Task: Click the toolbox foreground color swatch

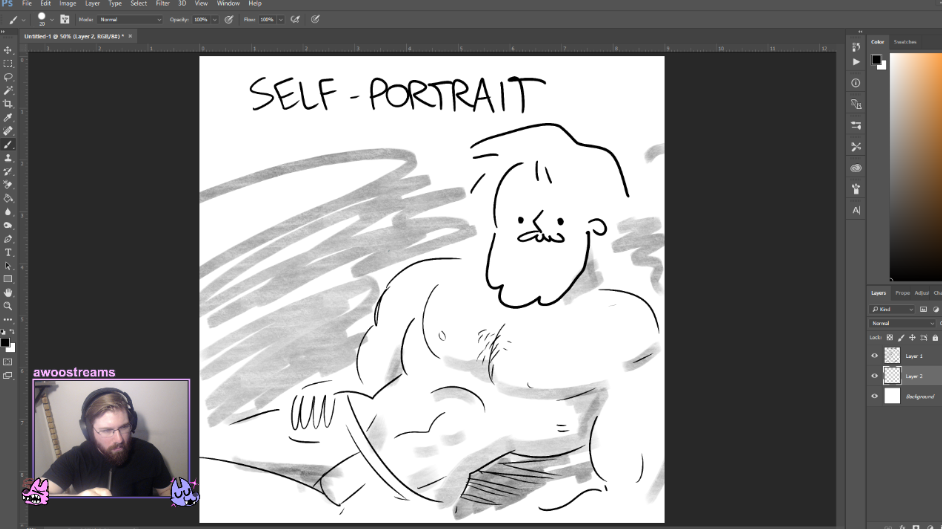Action: [x=5, y=342]
